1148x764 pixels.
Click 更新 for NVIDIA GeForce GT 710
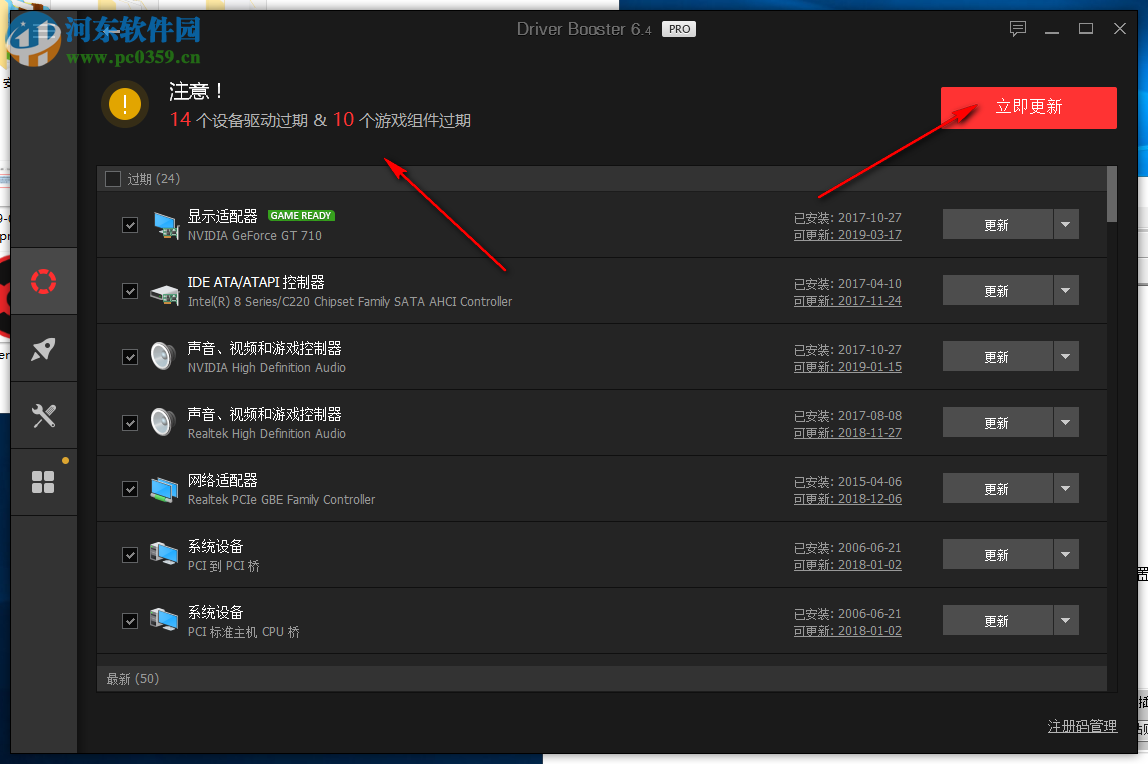point(997,225)
